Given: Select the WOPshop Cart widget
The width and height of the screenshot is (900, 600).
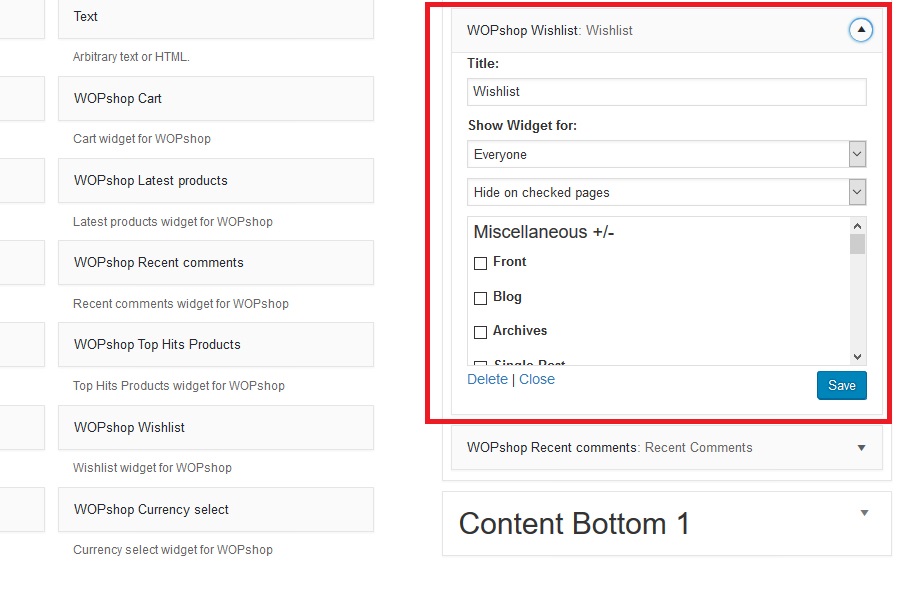Looking at the screenshot, I should pyautogui.click(x=216, y=99).
